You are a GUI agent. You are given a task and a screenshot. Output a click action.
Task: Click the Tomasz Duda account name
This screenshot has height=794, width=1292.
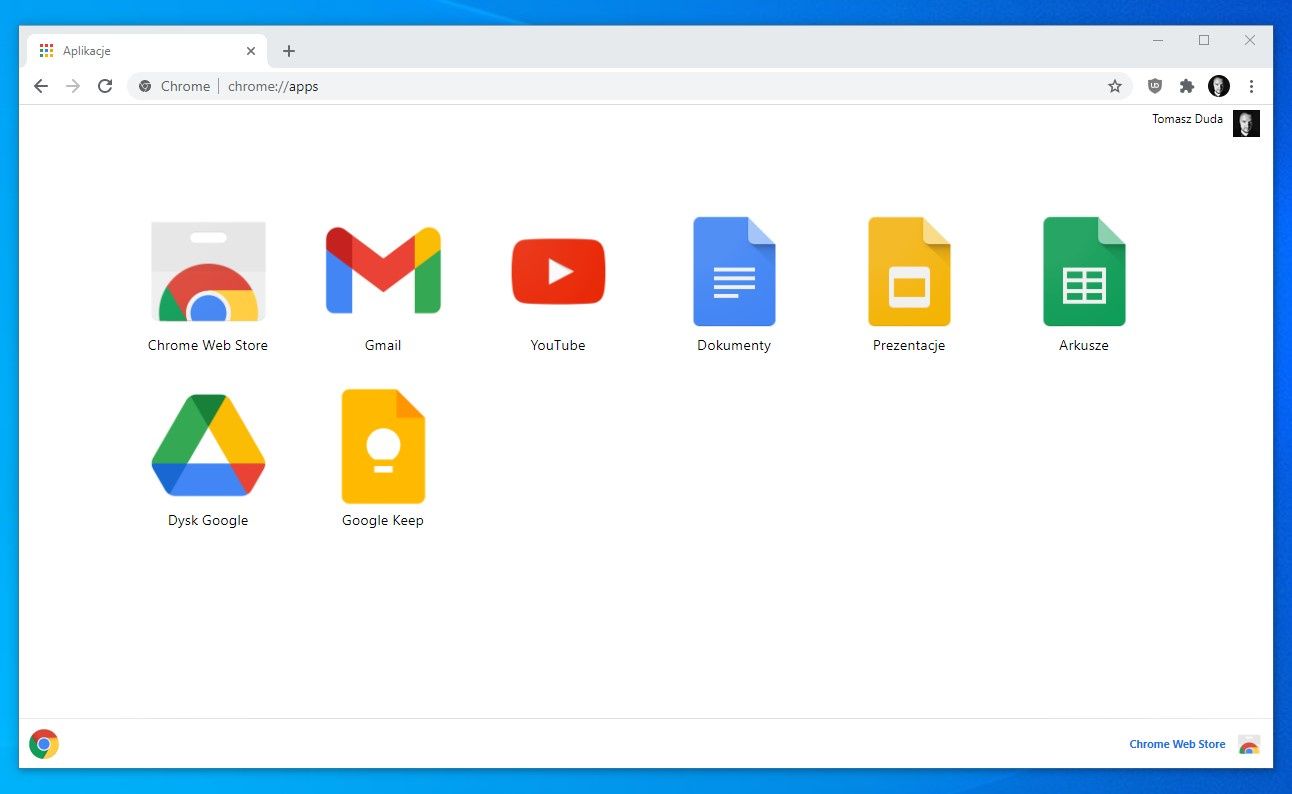(x=1187, y=119)
